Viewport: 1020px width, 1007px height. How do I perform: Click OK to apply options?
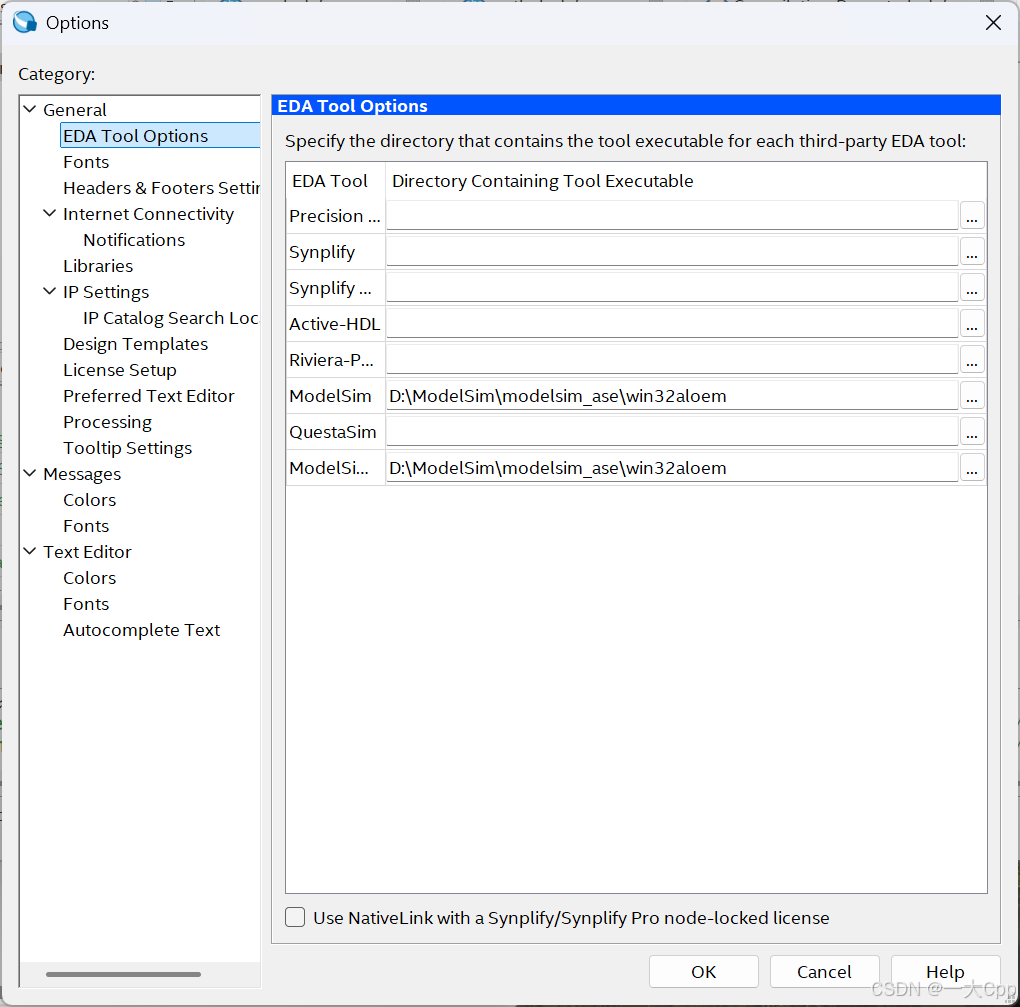(x=703, y=971)
